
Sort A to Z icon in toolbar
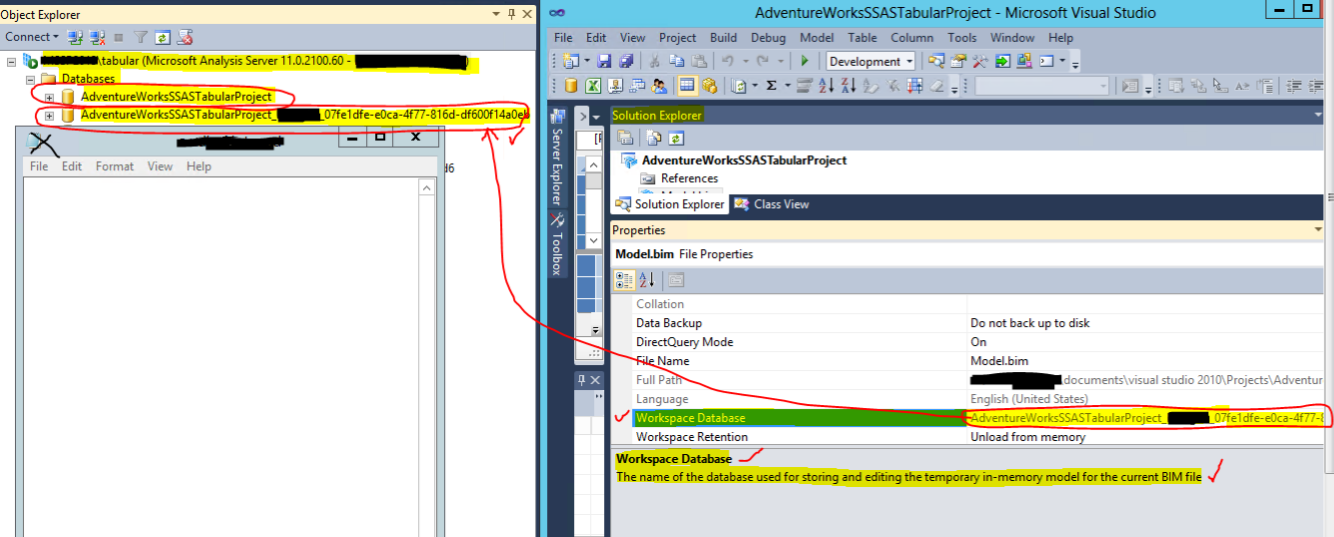pos(826,86)
